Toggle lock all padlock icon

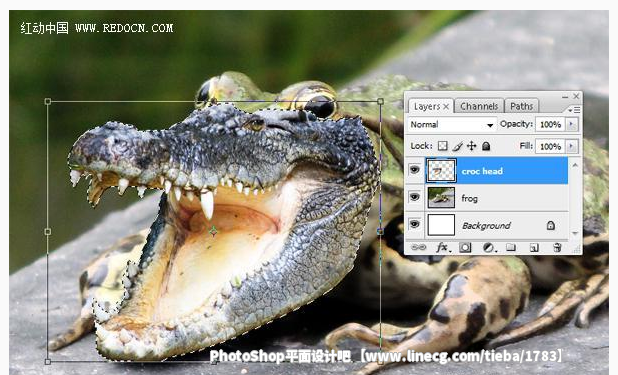(x=486, y=146)
